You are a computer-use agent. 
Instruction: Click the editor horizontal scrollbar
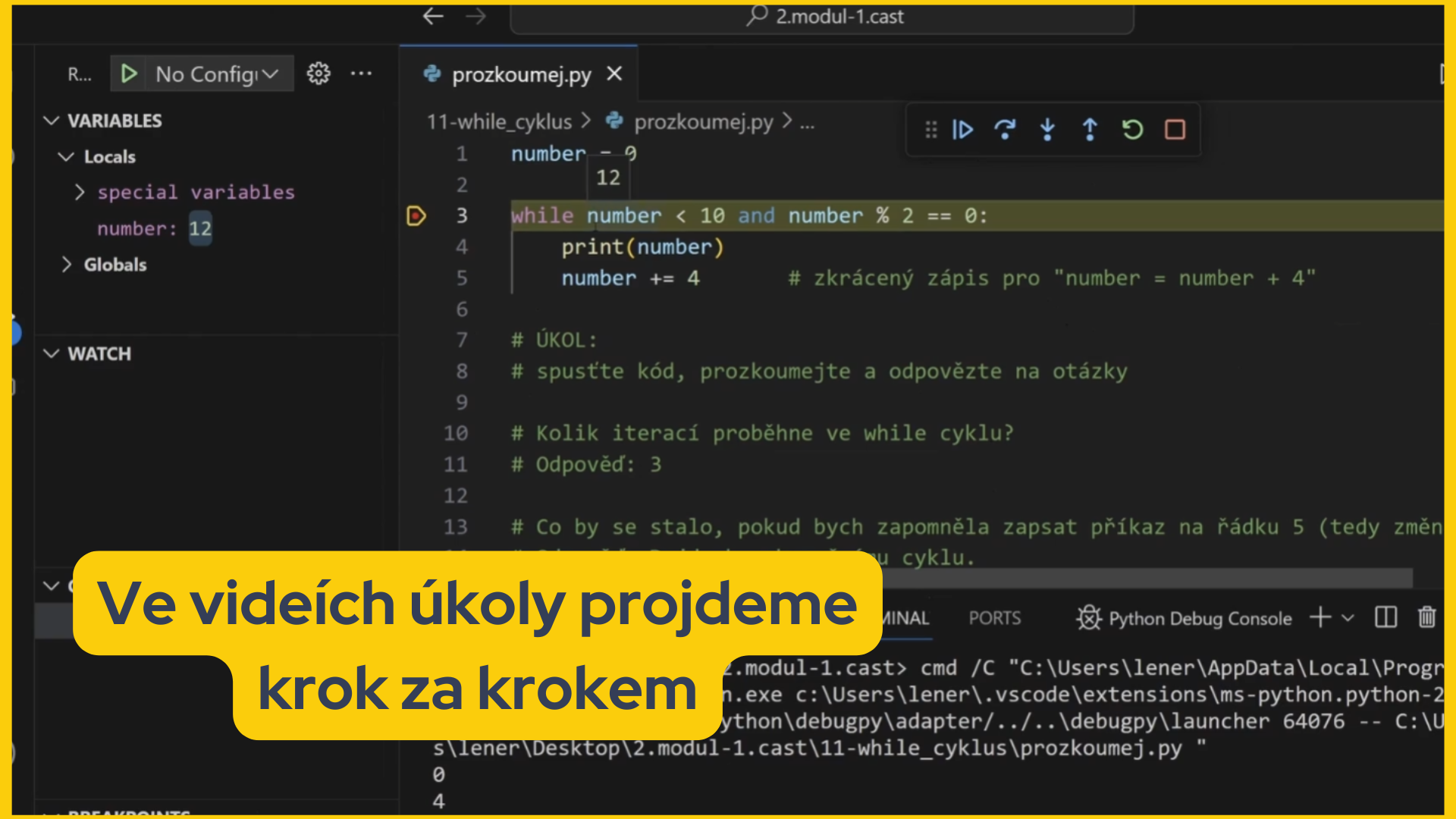(1137, 579)
